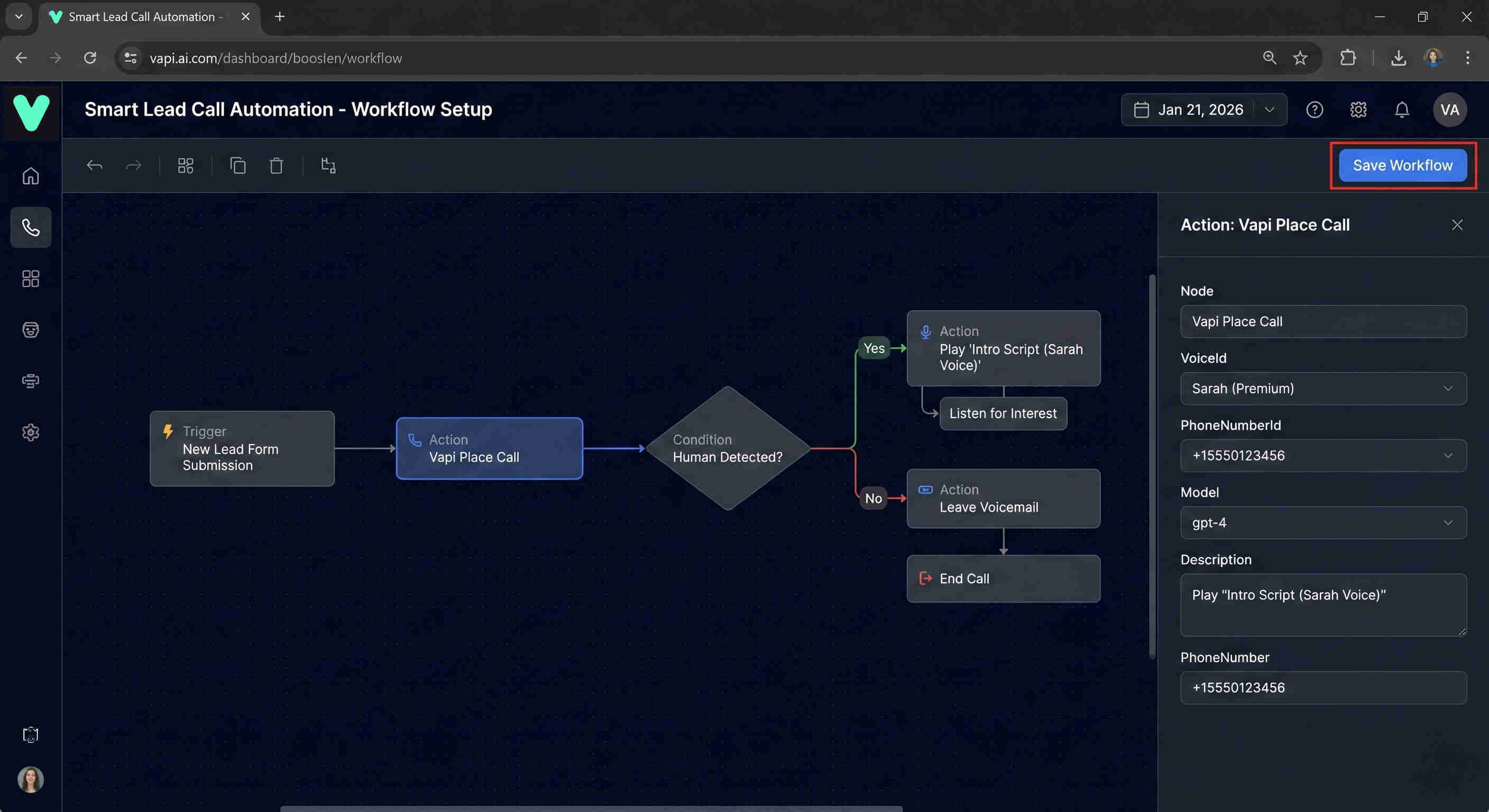Open header settings gear
This screenshot has height=812, width=1489.
(1358, 110)
